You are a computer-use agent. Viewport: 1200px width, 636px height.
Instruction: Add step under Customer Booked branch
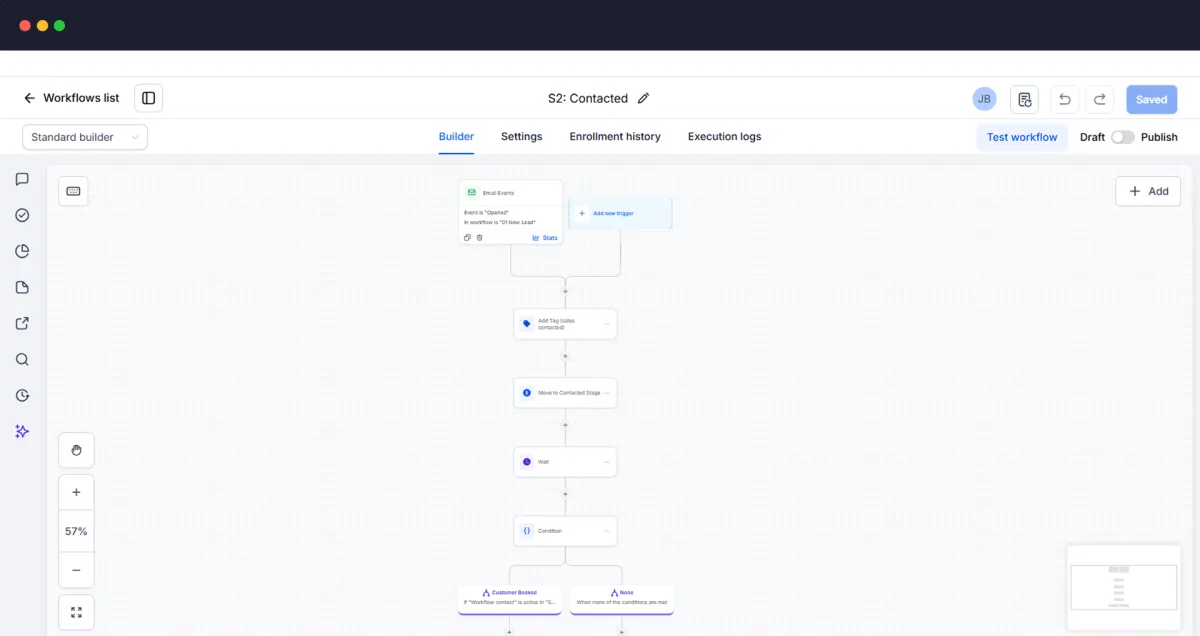pyautogui.click(x=510, y=631)
